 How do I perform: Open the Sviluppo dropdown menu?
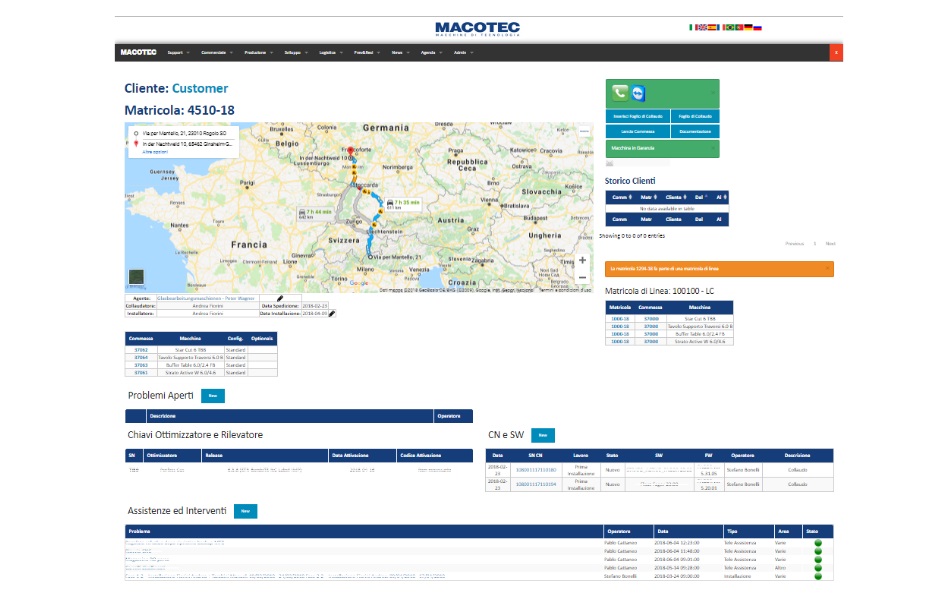coord(296,53)
